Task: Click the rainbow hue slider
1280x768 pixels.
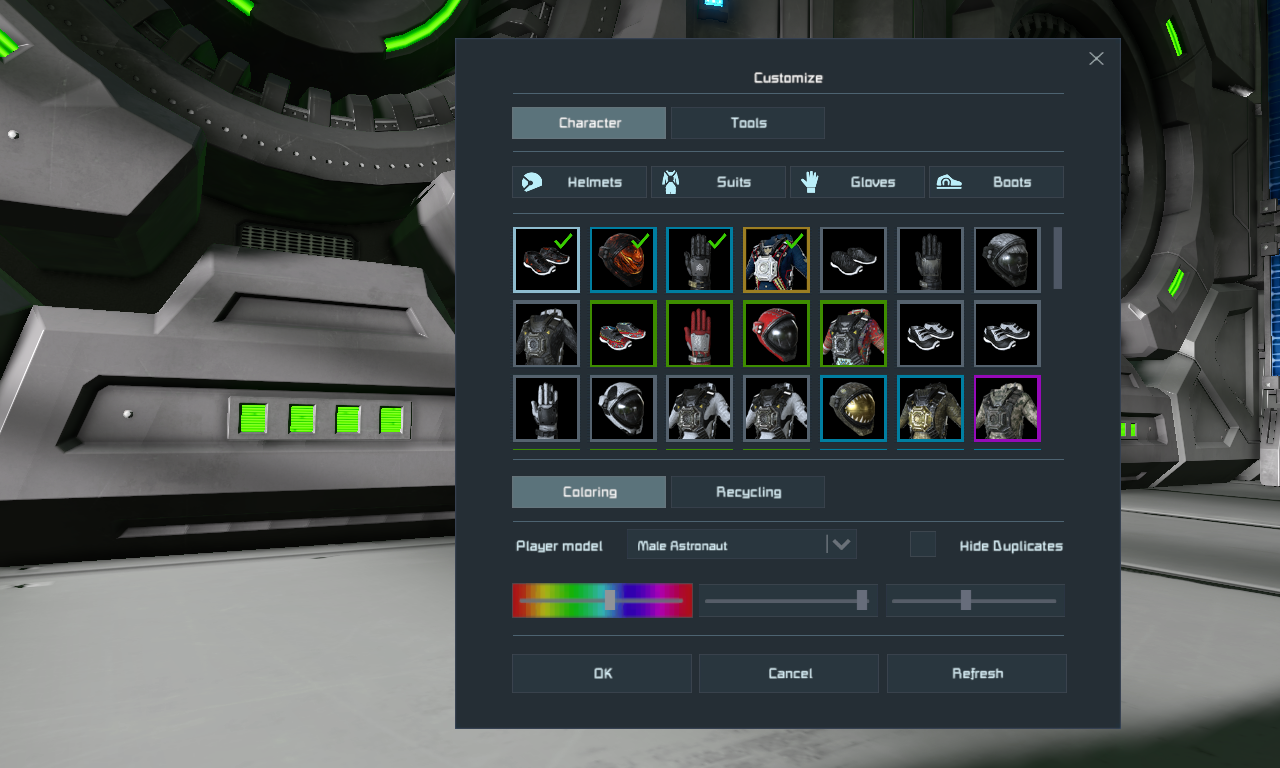Action: [x=602, y=600]
